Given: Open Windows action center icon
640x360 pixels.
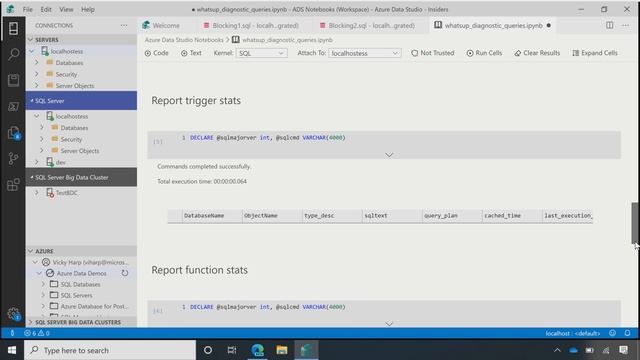Looking at the screenshot, I should pos(623,350).
